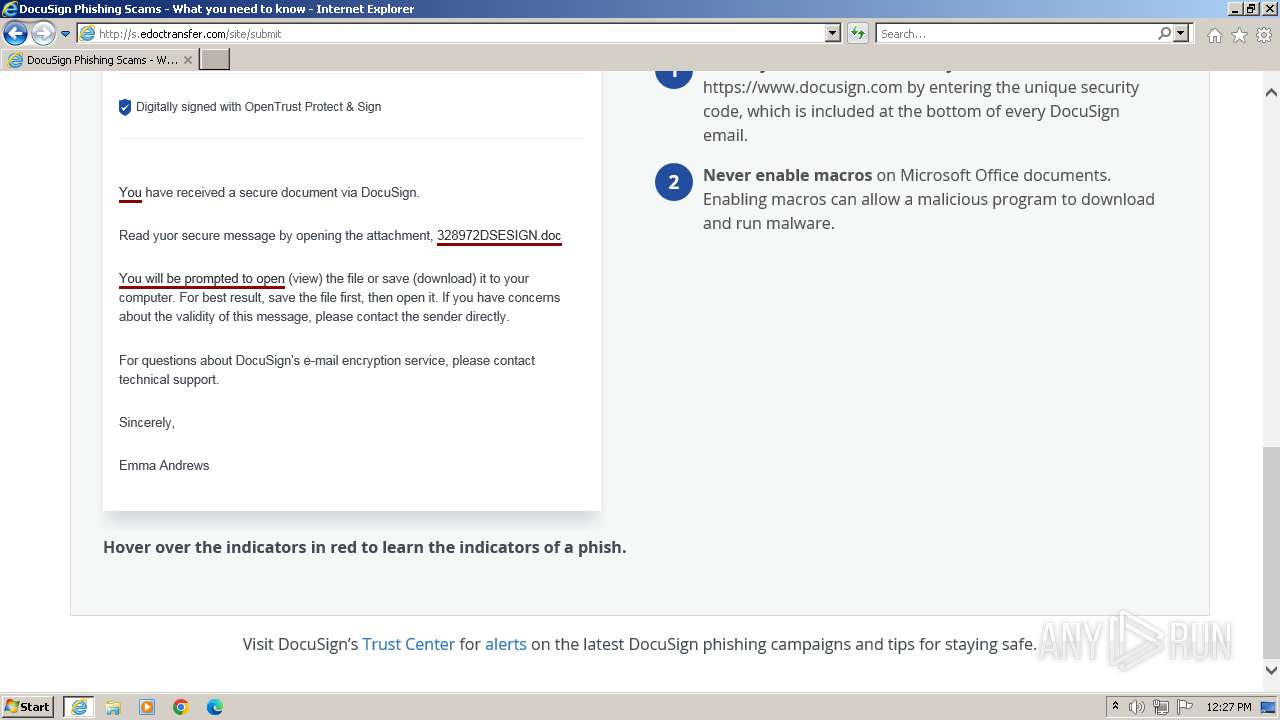This screenshot has width=1280, height=720.
Task: Click "Never enable macros" bold text
Action: [787, 175]
